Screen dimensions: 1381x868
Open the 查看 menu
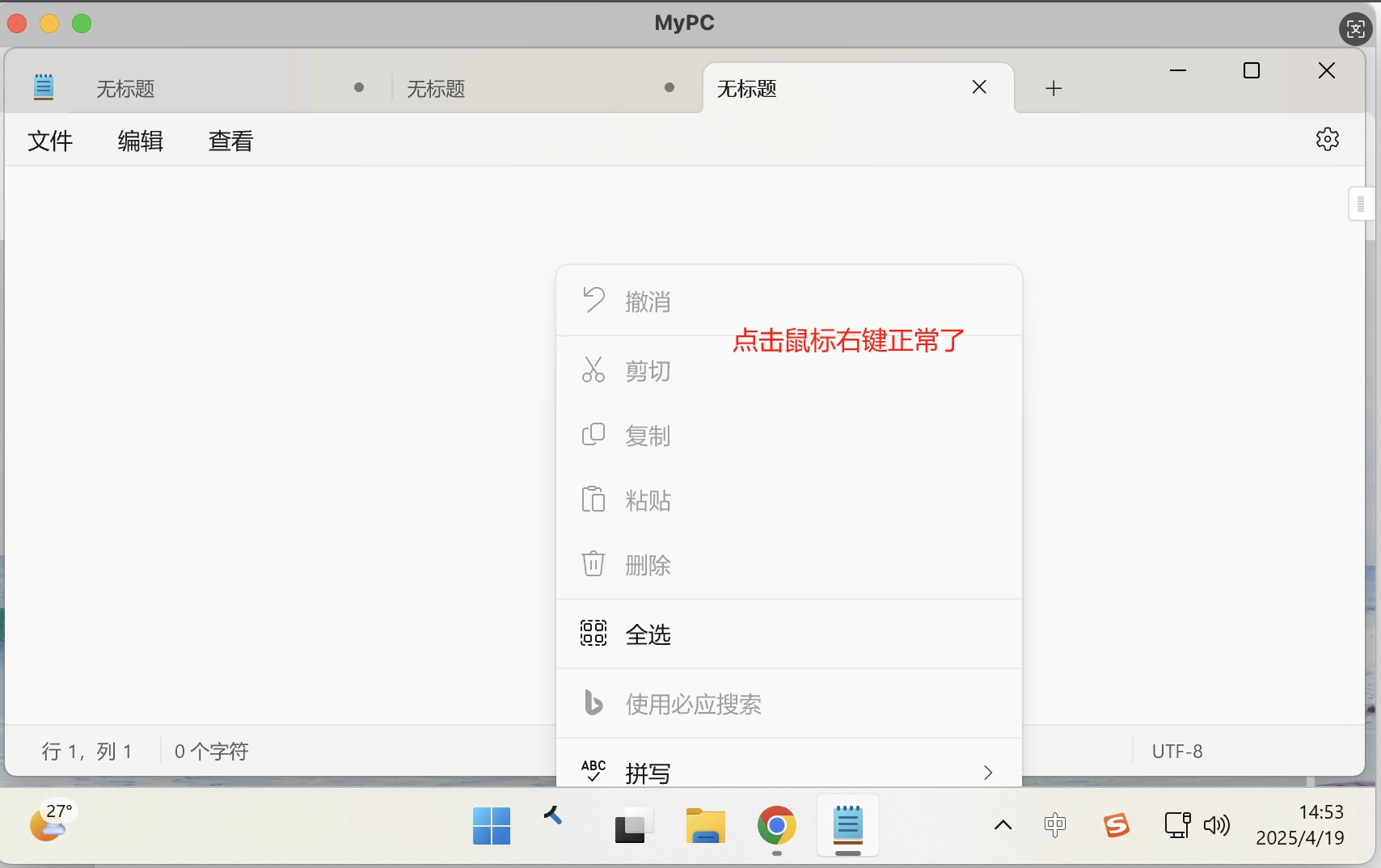231,141
